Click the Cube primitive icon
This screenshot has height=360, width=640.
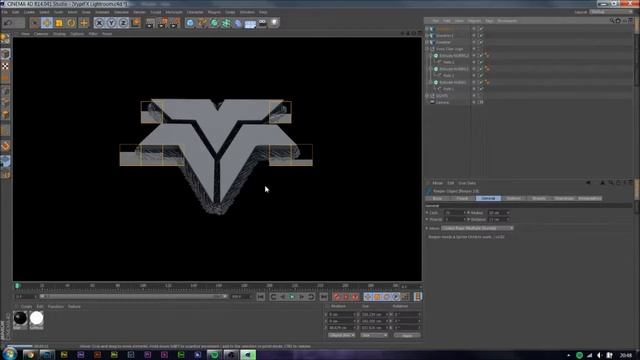point(190,23)
